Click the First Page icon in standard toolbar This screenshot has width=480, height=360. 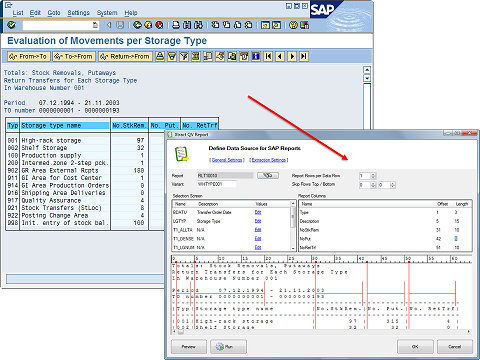(x=215, y=25)
